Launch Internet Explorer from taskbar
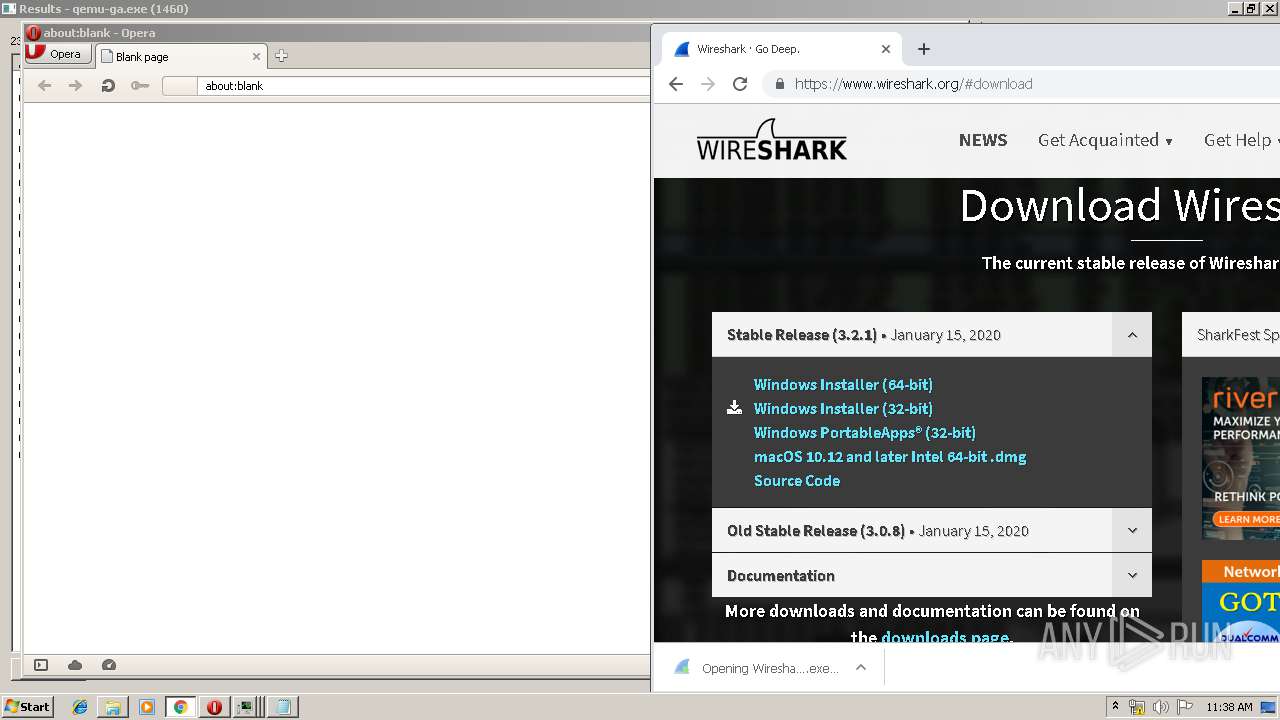This screenshot has height=720, width=1280. pos(80,707)
